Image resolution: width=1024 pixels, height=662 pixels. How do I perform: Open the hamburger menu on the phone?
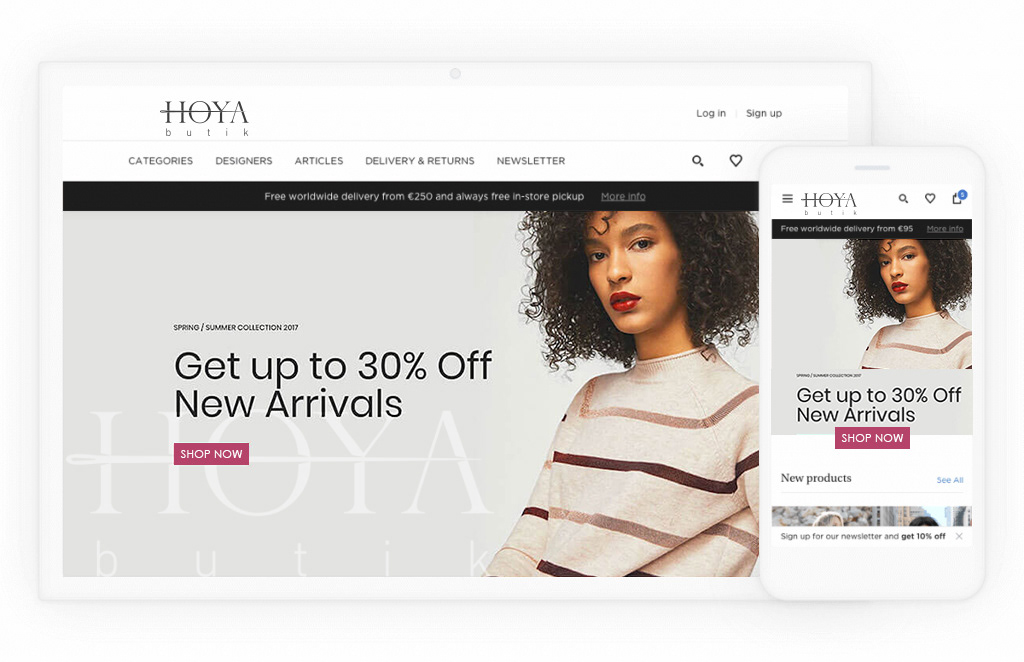(788, 198)
